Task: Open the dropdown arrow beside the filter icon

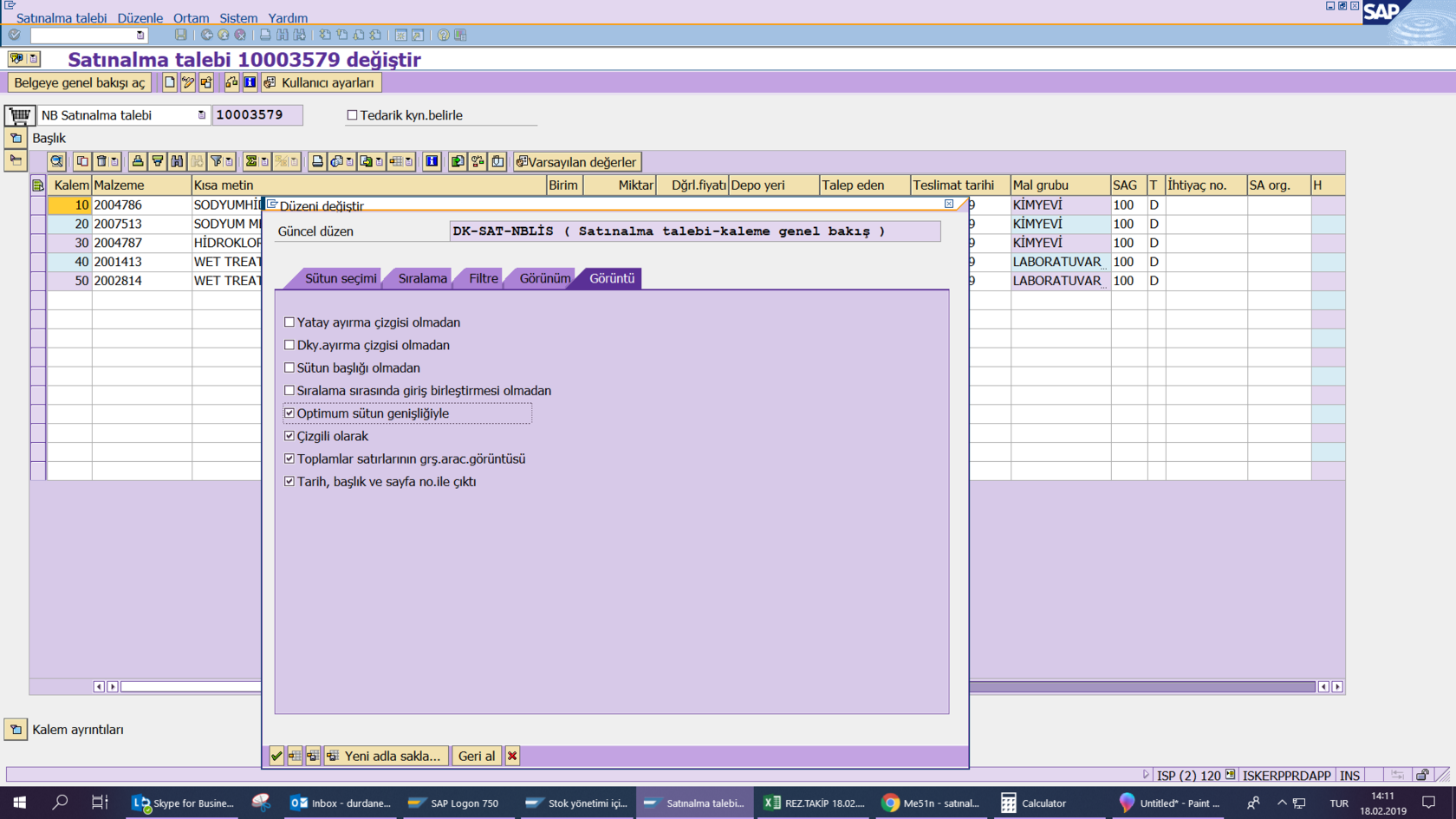Action: 229,161
